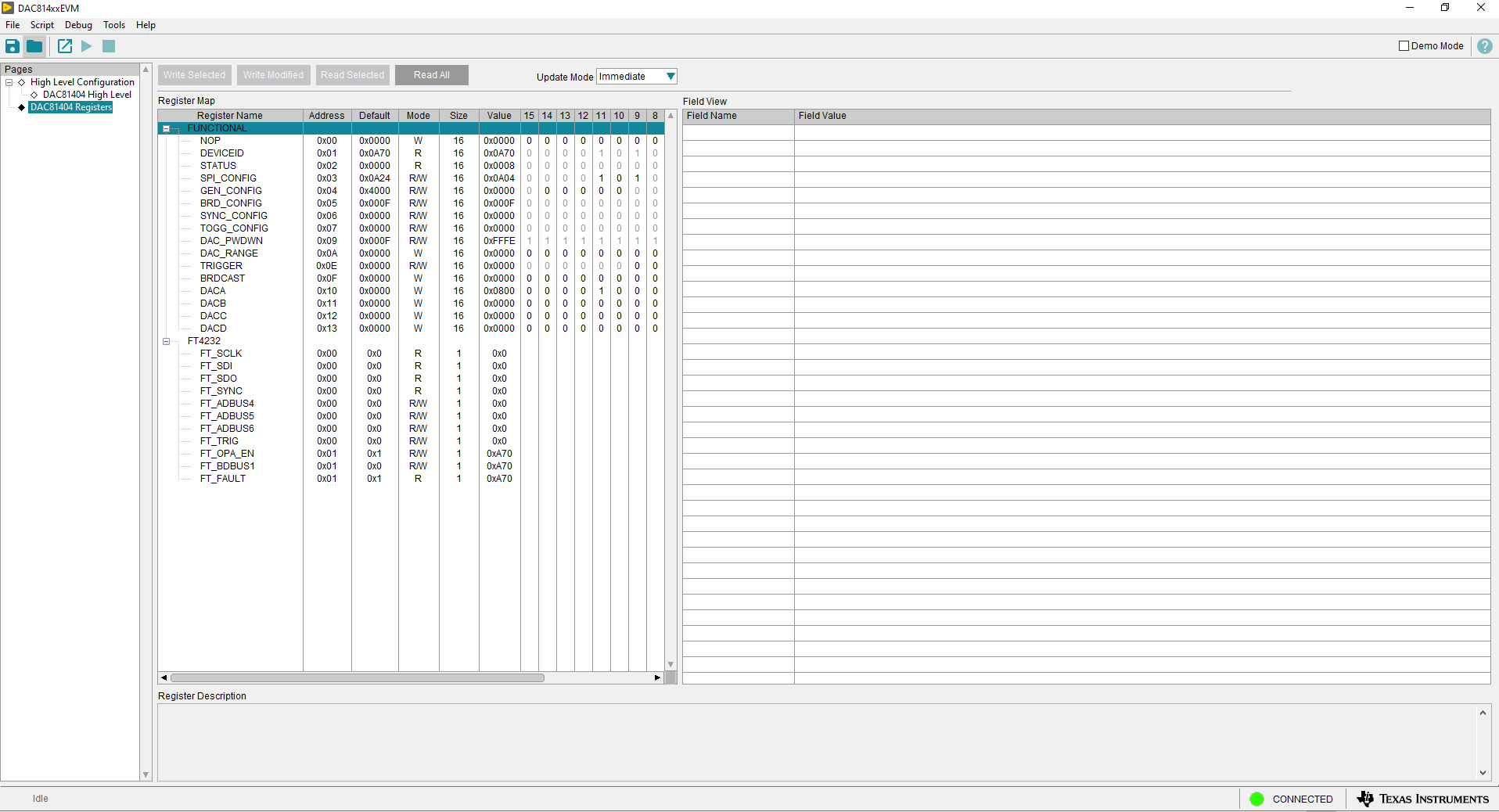Screen dimensions: 1499x812
Task: Click the 0x0800 value of DACA
Action: pyautogui.click(x=499, y=291)
